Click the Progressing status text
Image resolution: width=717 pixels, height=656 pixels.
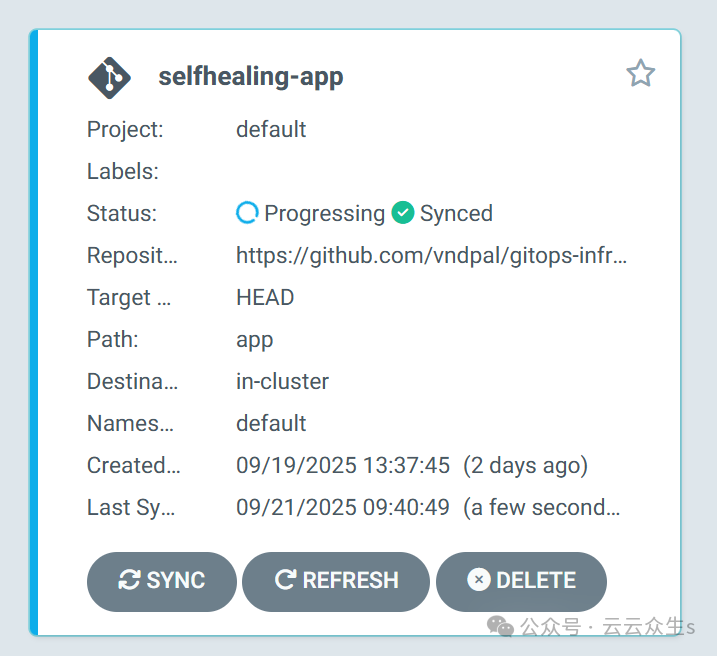coord(324,213)
